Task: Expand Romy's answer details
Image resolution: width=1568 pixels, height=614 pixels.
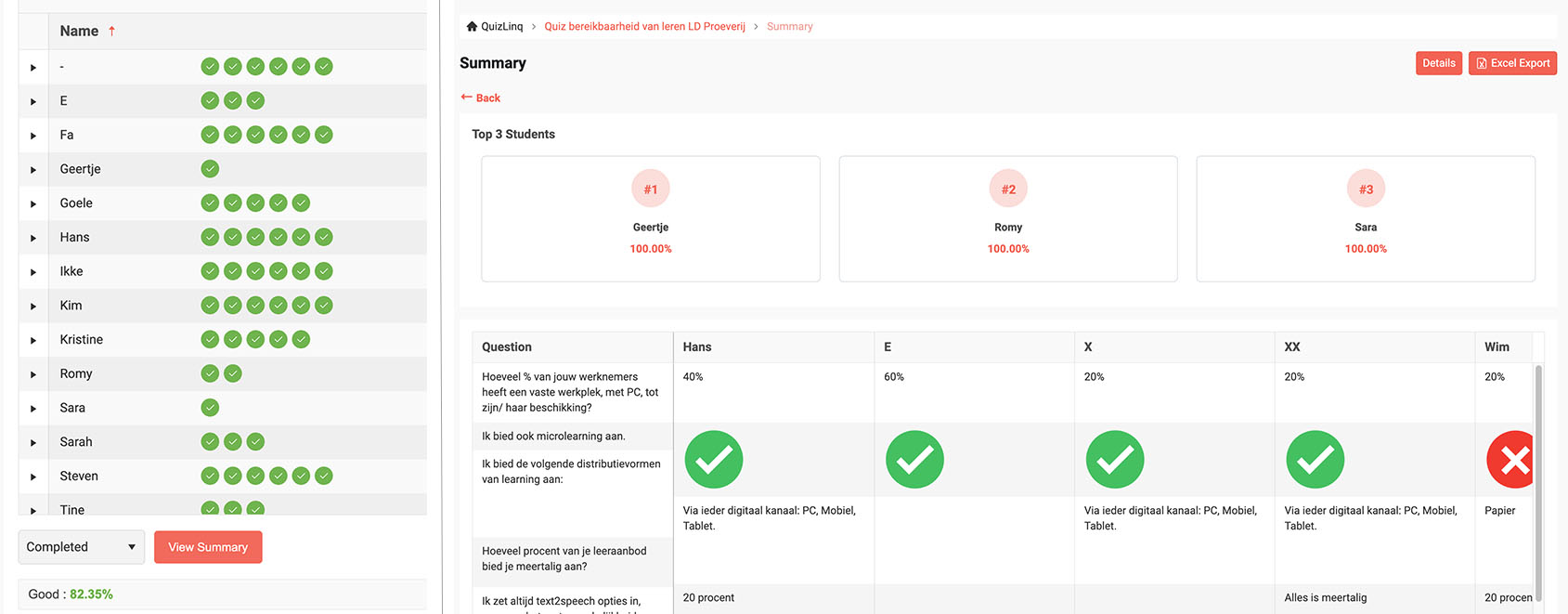Action: [x=32, y=372]
